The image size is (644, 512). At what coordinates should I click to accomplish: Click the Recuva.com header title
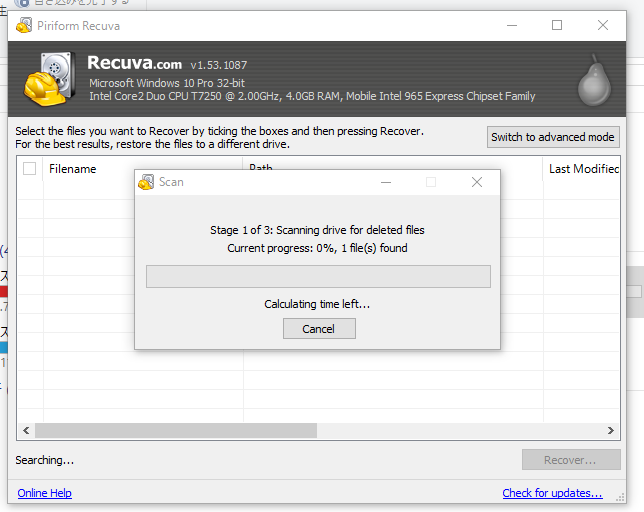click(135, 63)
